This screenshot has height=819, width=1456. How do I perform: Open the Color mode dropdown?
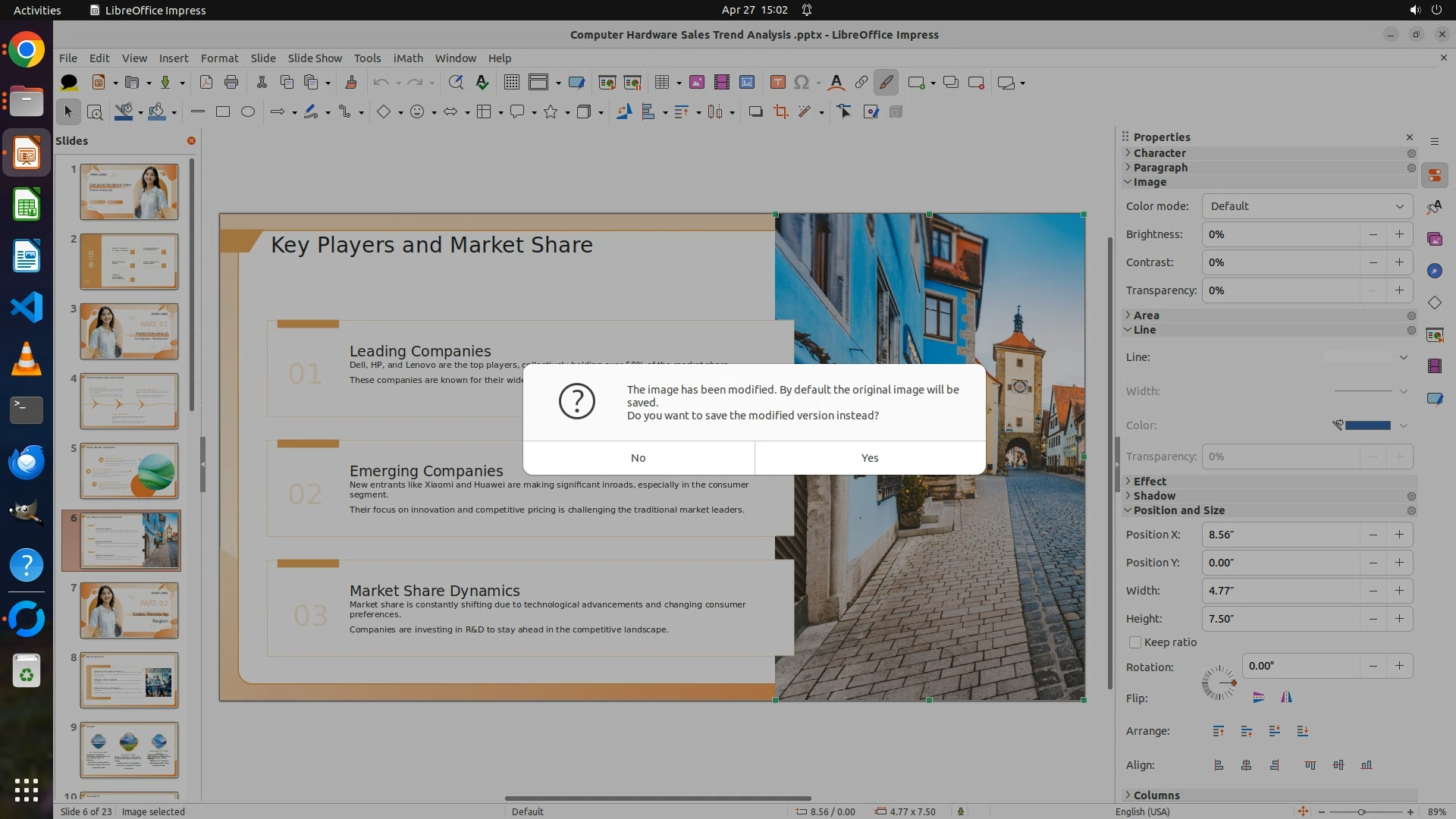click(x=1307, y=206)
